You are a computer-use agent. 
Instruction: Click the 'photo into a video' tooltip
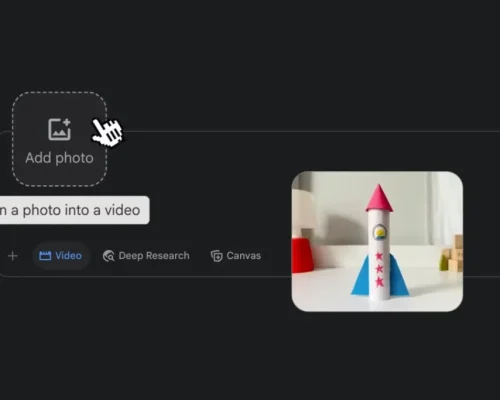pos(75,210)
